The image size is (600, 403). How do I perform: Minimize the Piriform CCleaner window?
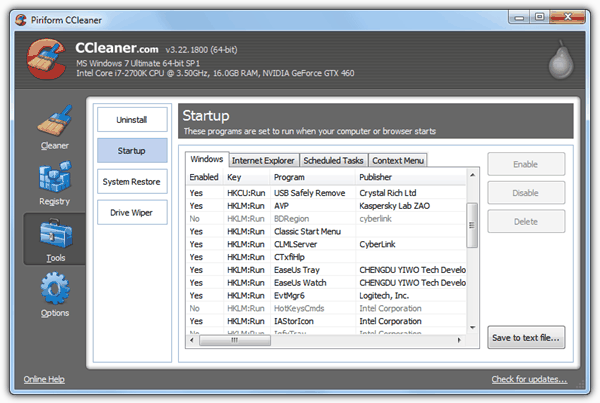(519, 17)
